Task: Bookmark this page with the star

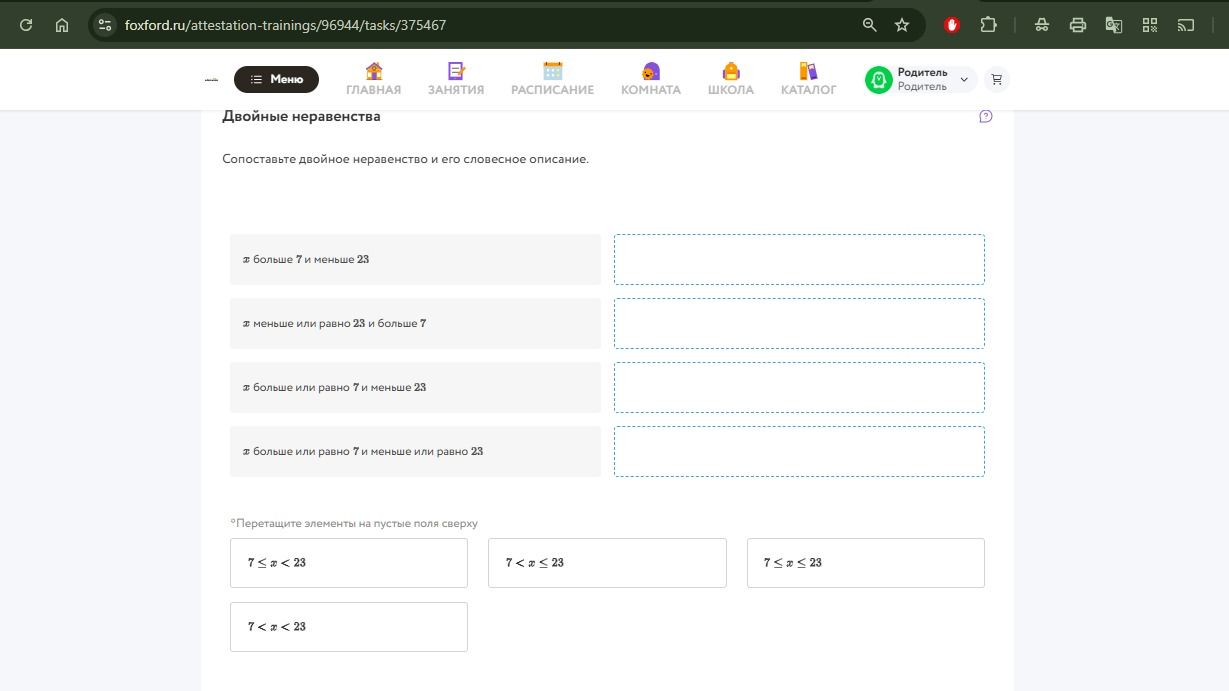Action: click(902, 25)
